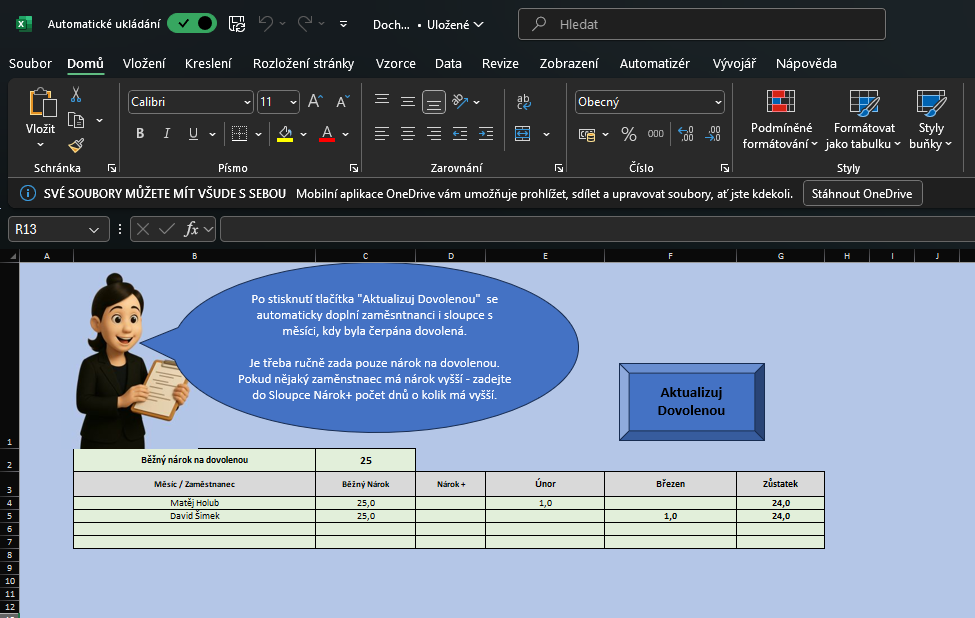Click the Hledat search box
Screen dimensions: 975x618
(x=701, y=24)
